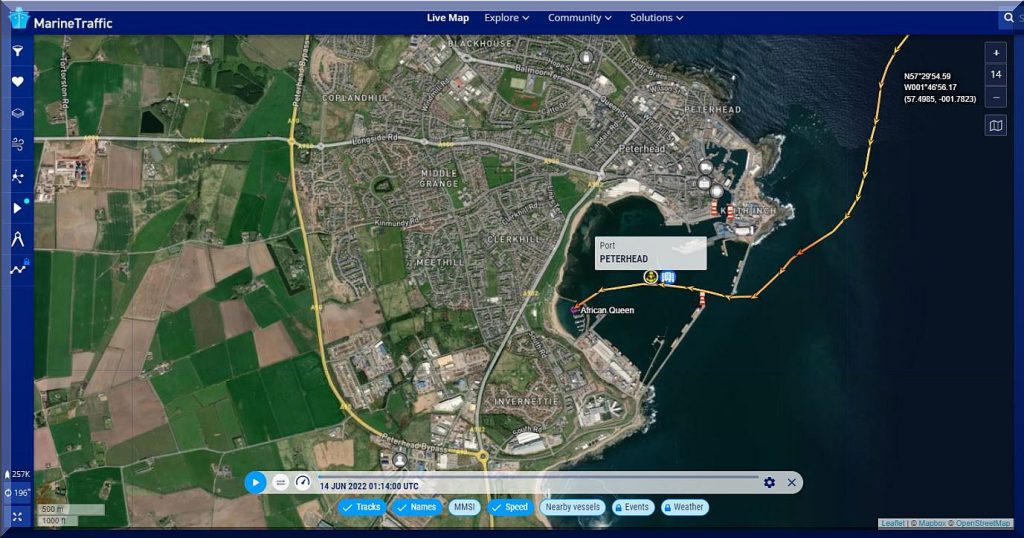The height and width of the screenshot is (538, 1024).
Task: Open playback settings gear icon
Action: point(769,483)
